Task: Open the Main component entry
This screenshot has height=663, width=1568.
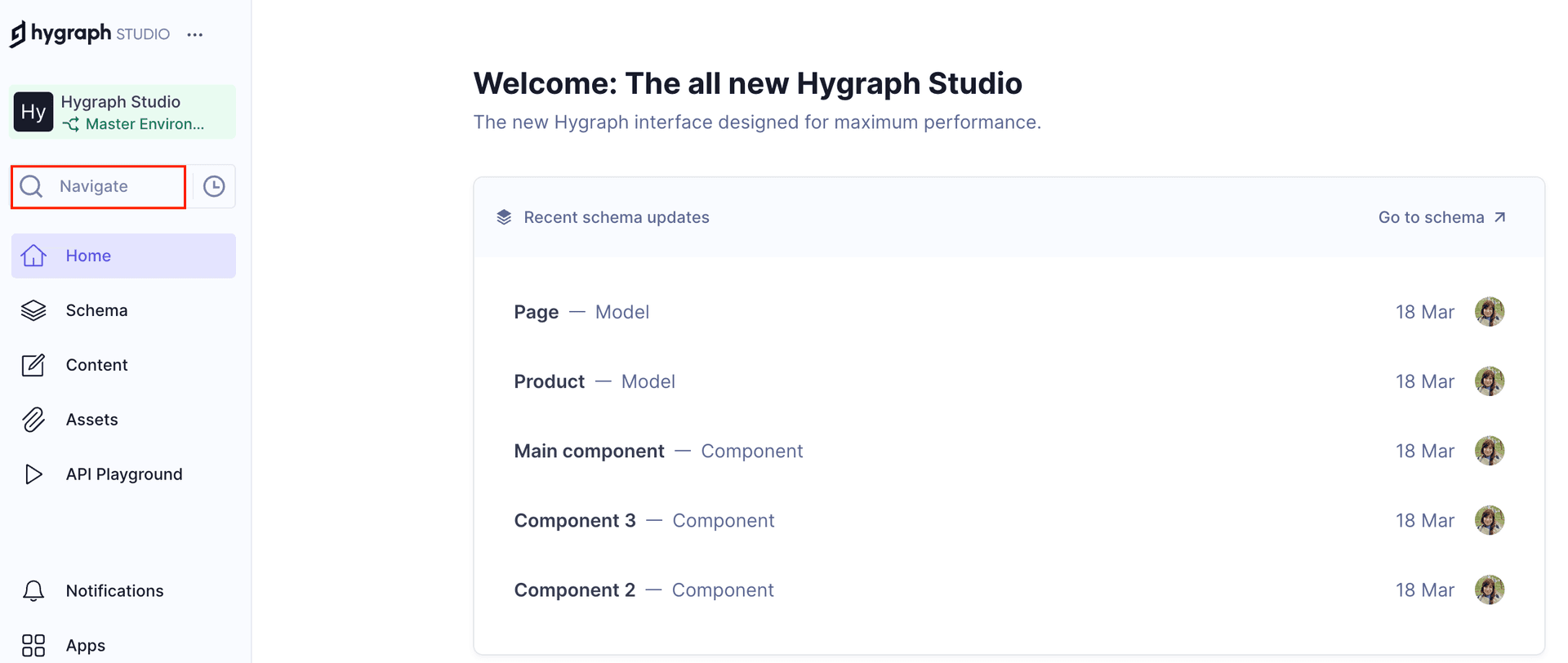Action: (1009, 451)
